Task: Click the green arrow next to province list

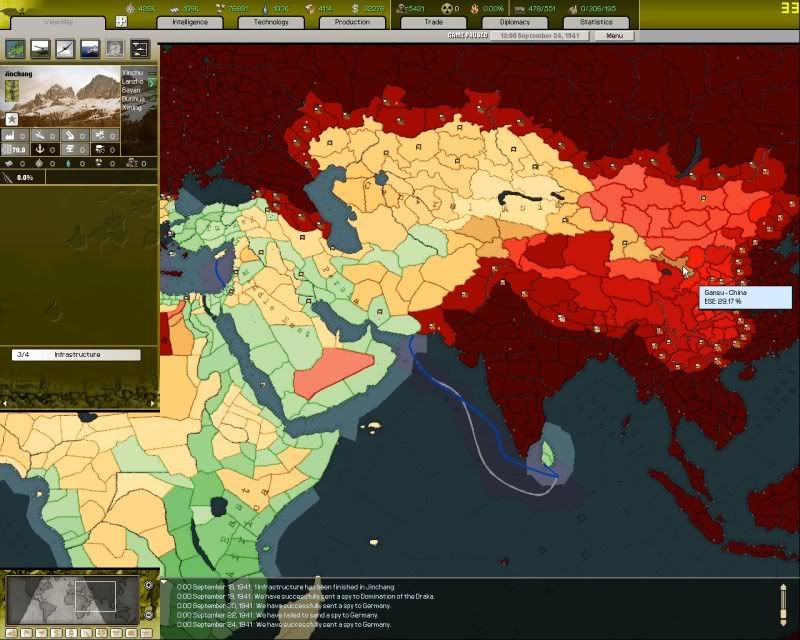Action: (x=152, y=83)
